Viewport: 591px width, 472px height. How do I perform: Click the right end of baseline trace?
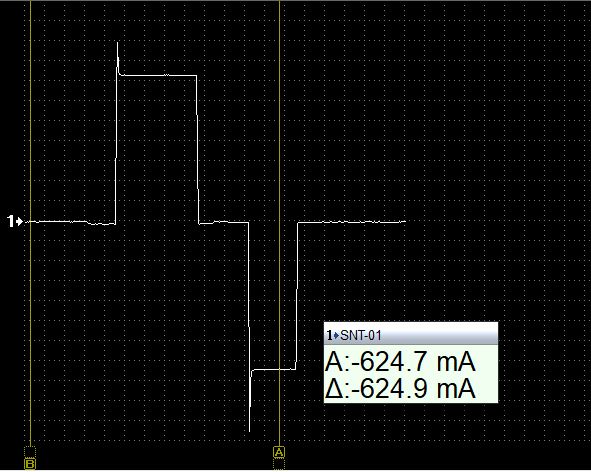[403, 222]
